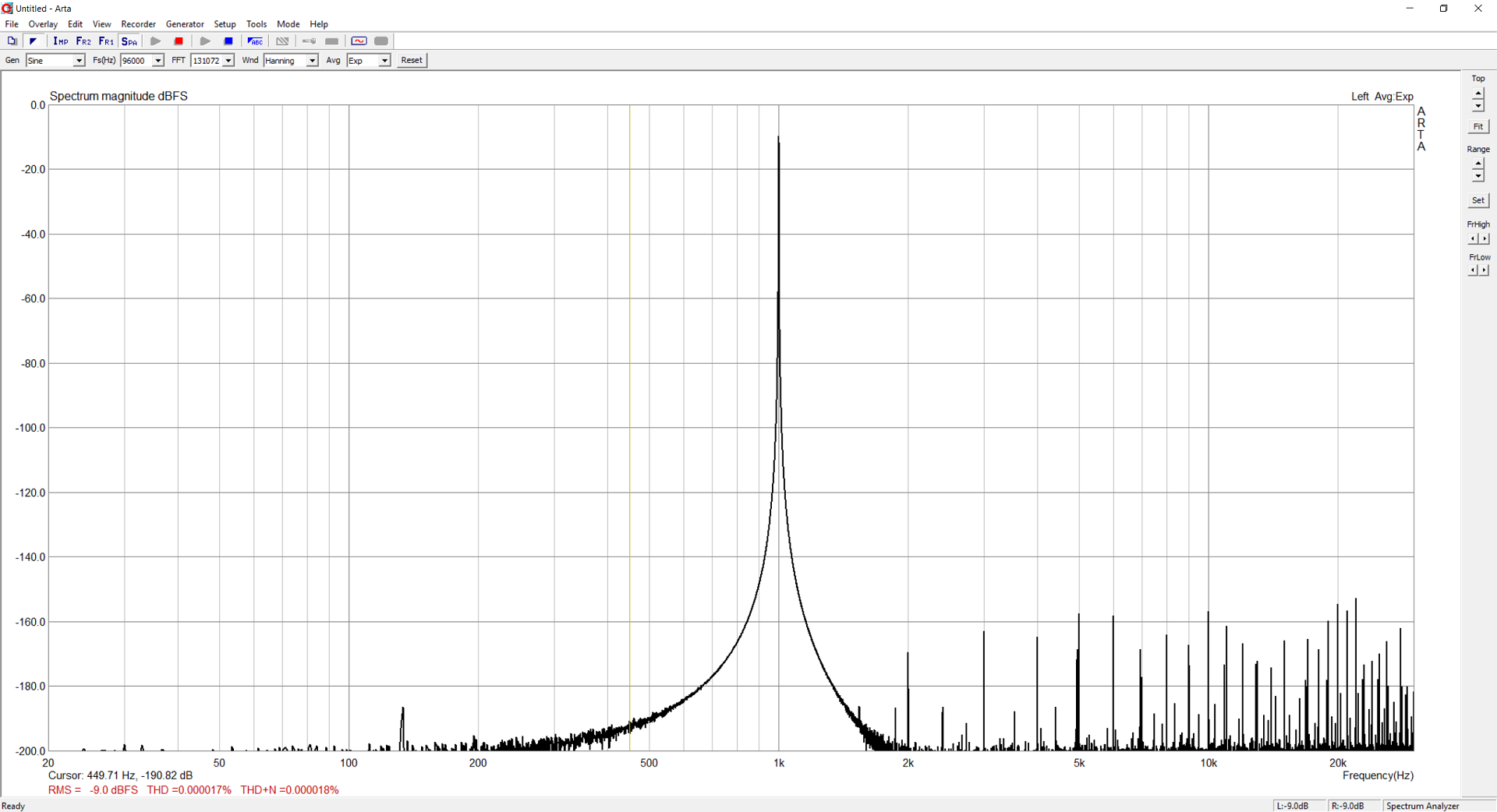Click the FrHigh left arrow
The width and height of the screenshot is (1497, 812).
click(x=1473, y=238)
